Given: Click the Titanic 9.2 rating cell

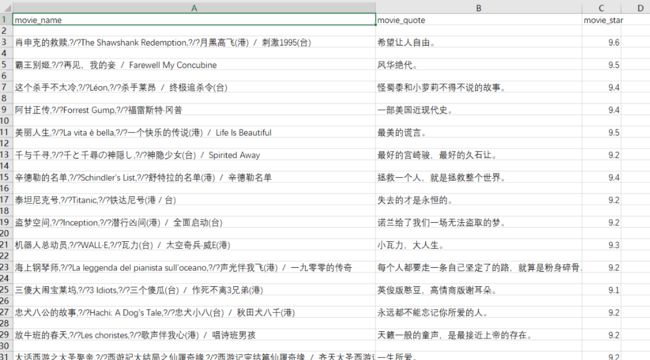Looking at the screenshot, I should coord(601,200).
